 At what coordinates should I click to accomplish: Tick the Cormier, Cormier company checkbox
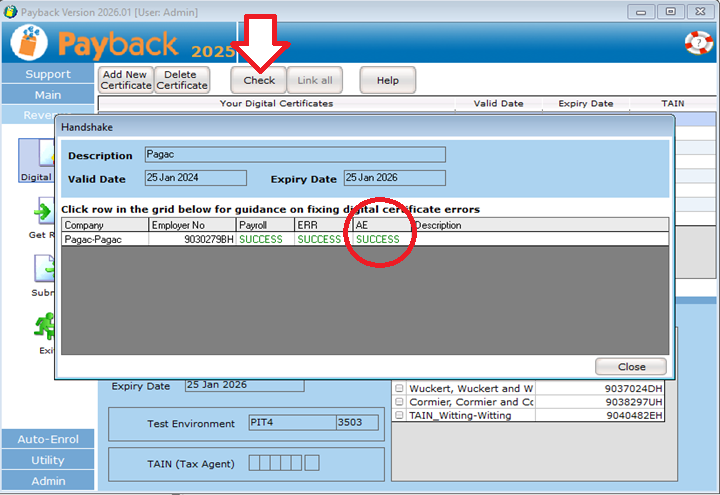click(399, 402)
